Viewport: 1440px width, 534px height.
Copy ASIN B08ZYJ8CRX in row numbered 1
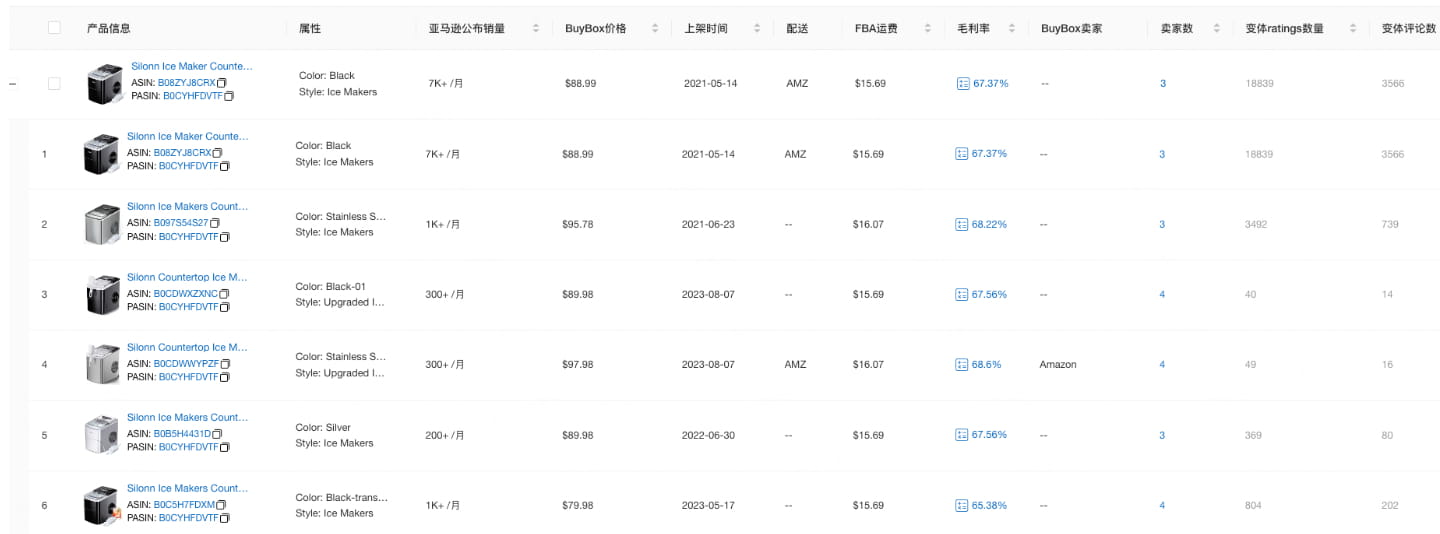[218, 153]
